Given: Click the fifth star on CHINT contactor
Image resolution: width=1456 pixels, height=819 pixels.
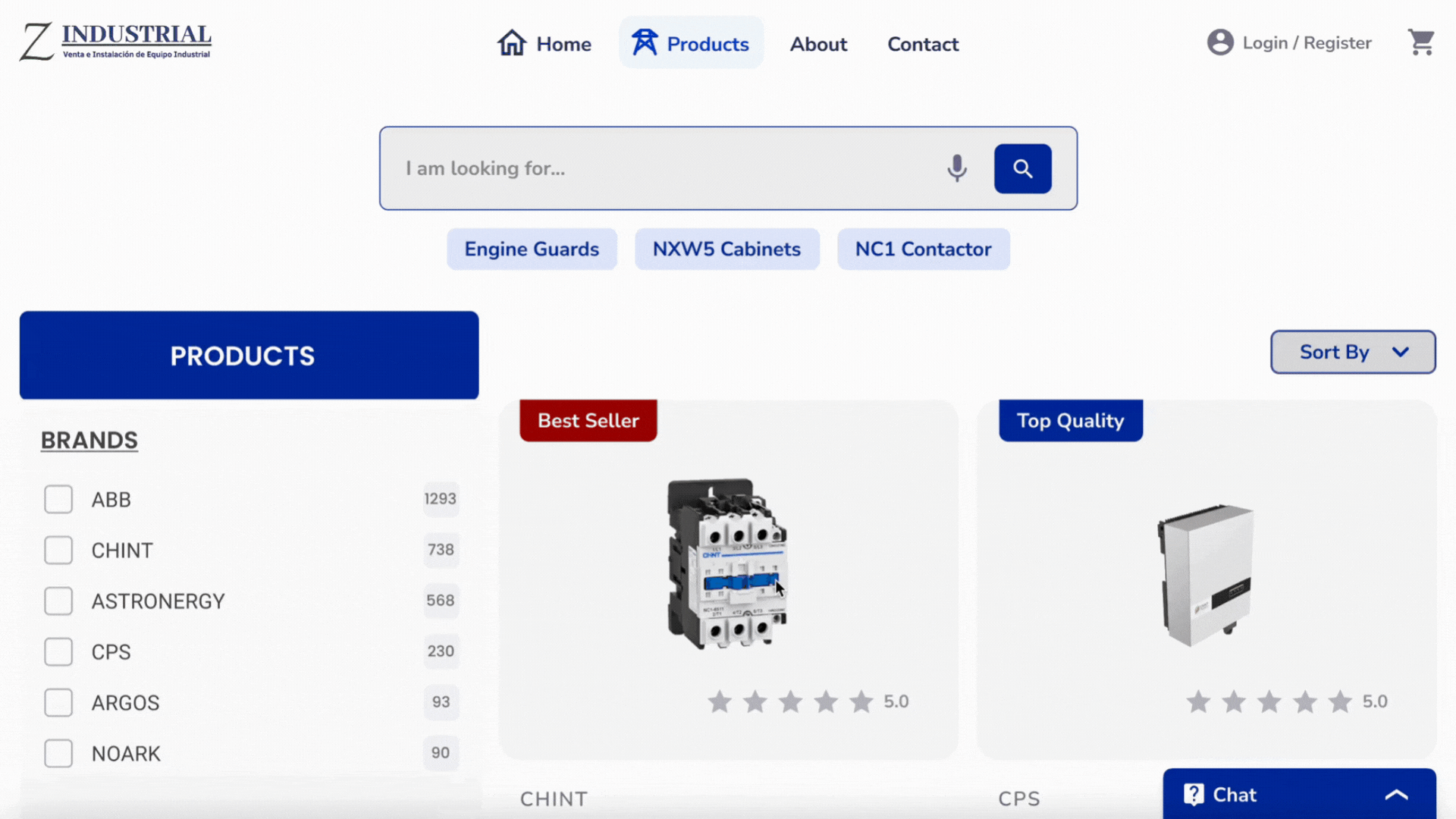Looking at the screenshot, I should point(861,702).
